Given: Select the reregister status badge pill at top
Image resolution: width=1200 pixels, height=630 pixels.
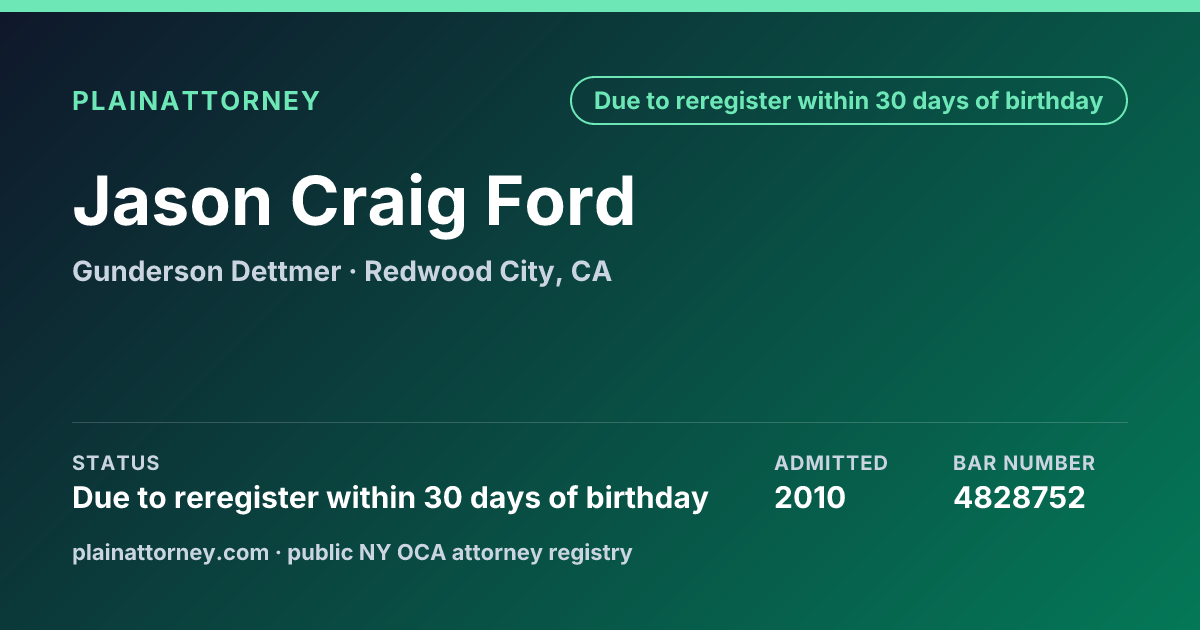Looking at the screenshot, I should [x=849, y=101].
